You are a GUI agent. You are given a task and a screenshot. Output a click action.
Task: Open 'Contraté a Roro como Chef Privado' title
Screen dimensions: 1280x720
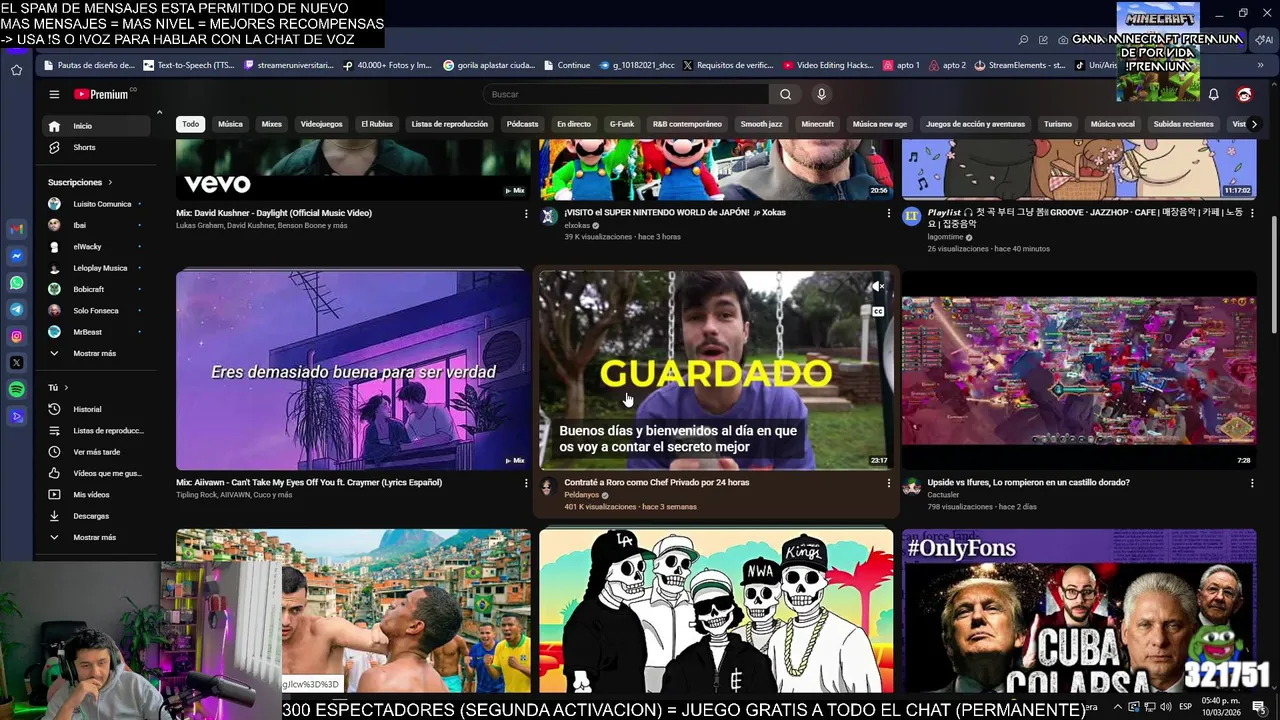656,483
